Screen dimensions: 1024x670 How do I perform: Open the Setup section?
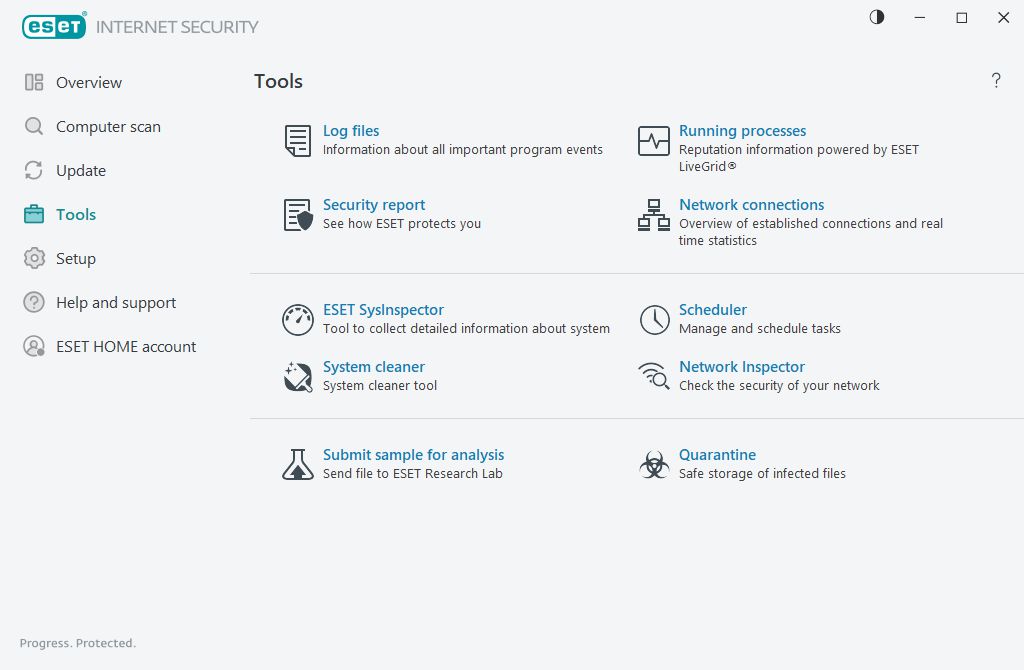[x=75, y=259]
